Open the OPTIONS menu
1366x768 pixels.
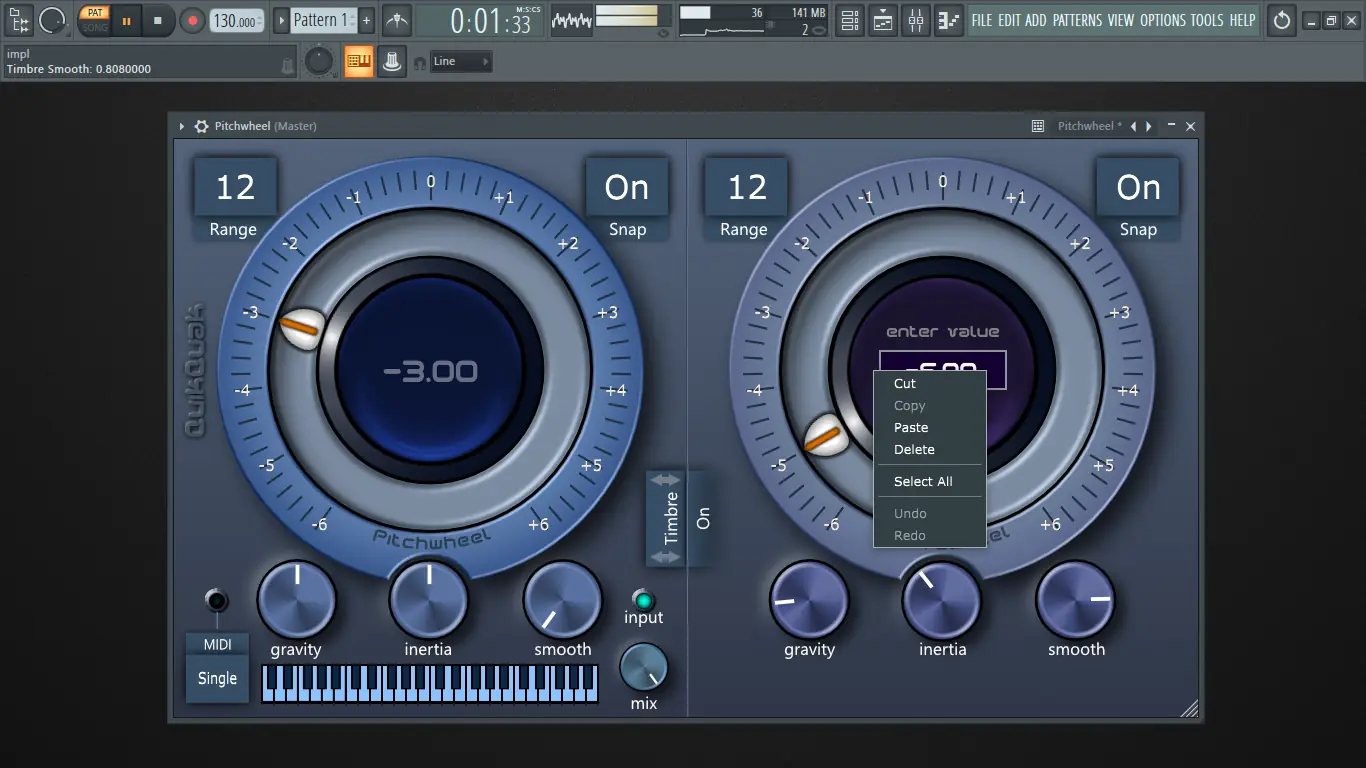click(1163, 20)
